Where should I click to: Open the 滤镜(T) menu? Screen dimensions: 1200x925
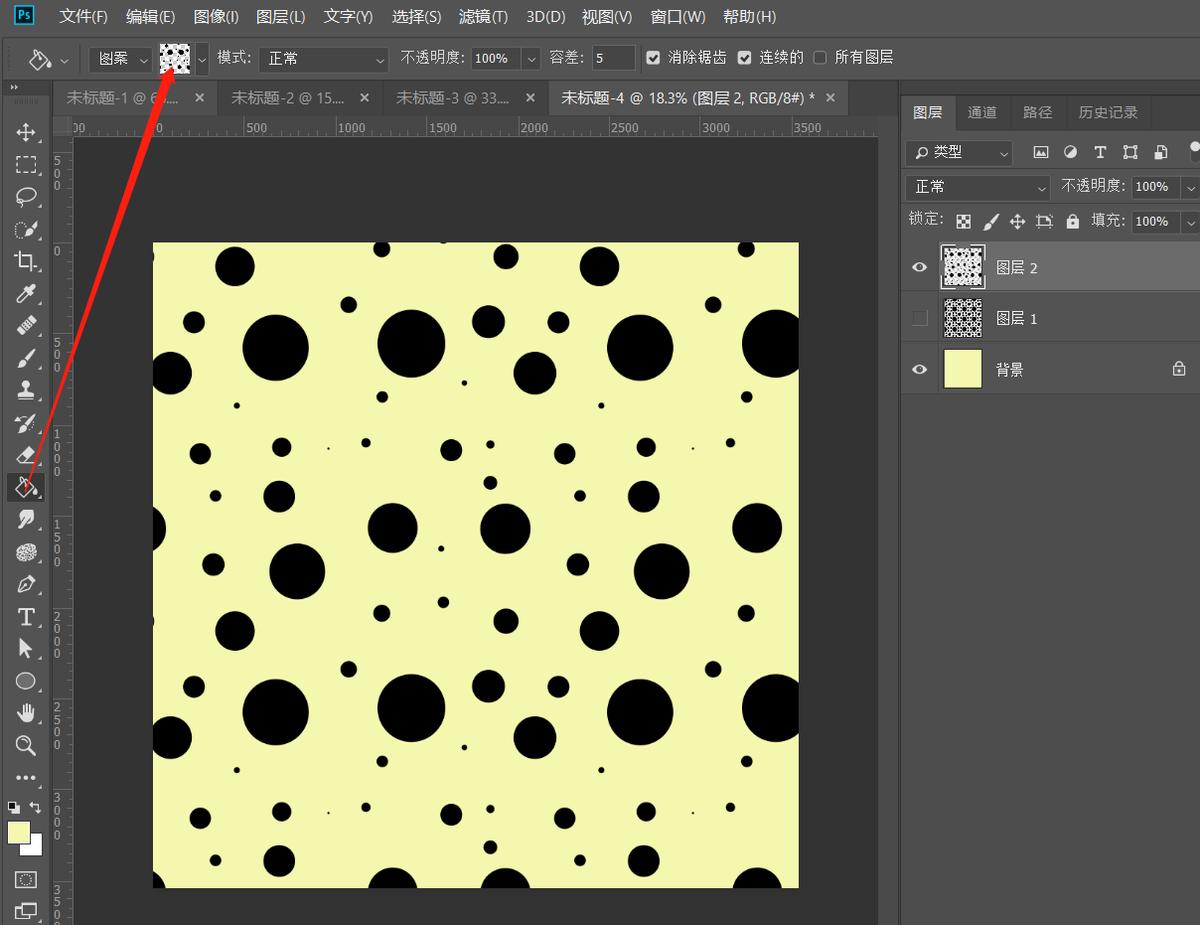483,17
